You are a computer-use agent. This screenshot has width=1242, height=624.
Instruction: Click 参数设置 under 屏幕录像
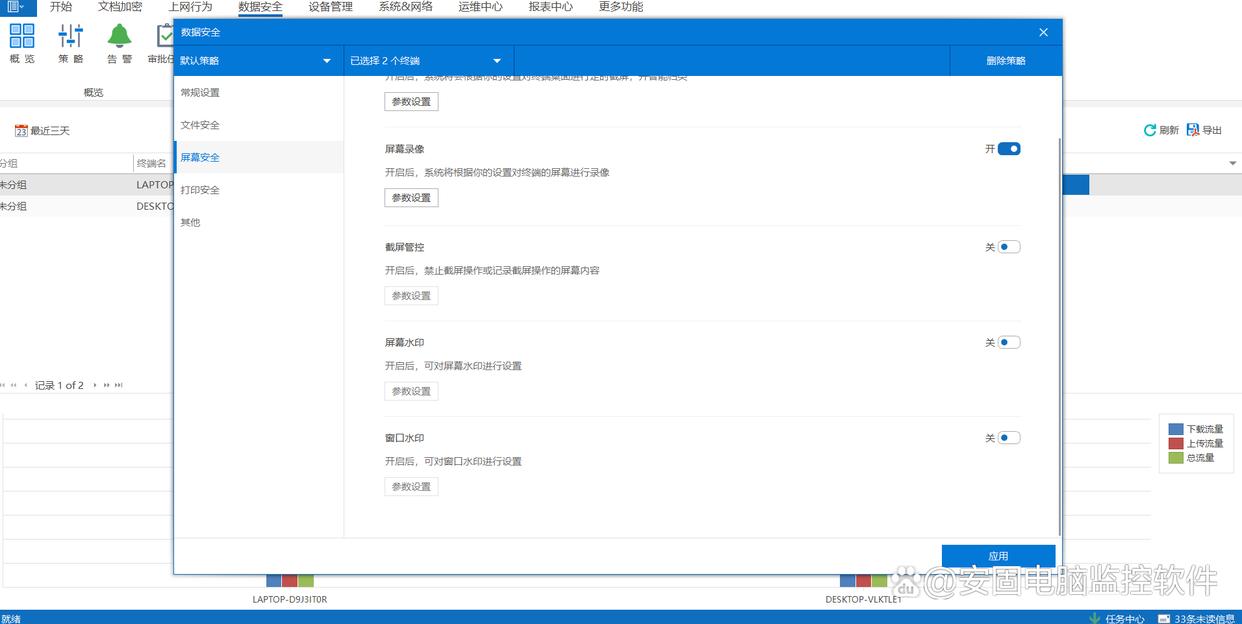411,198
